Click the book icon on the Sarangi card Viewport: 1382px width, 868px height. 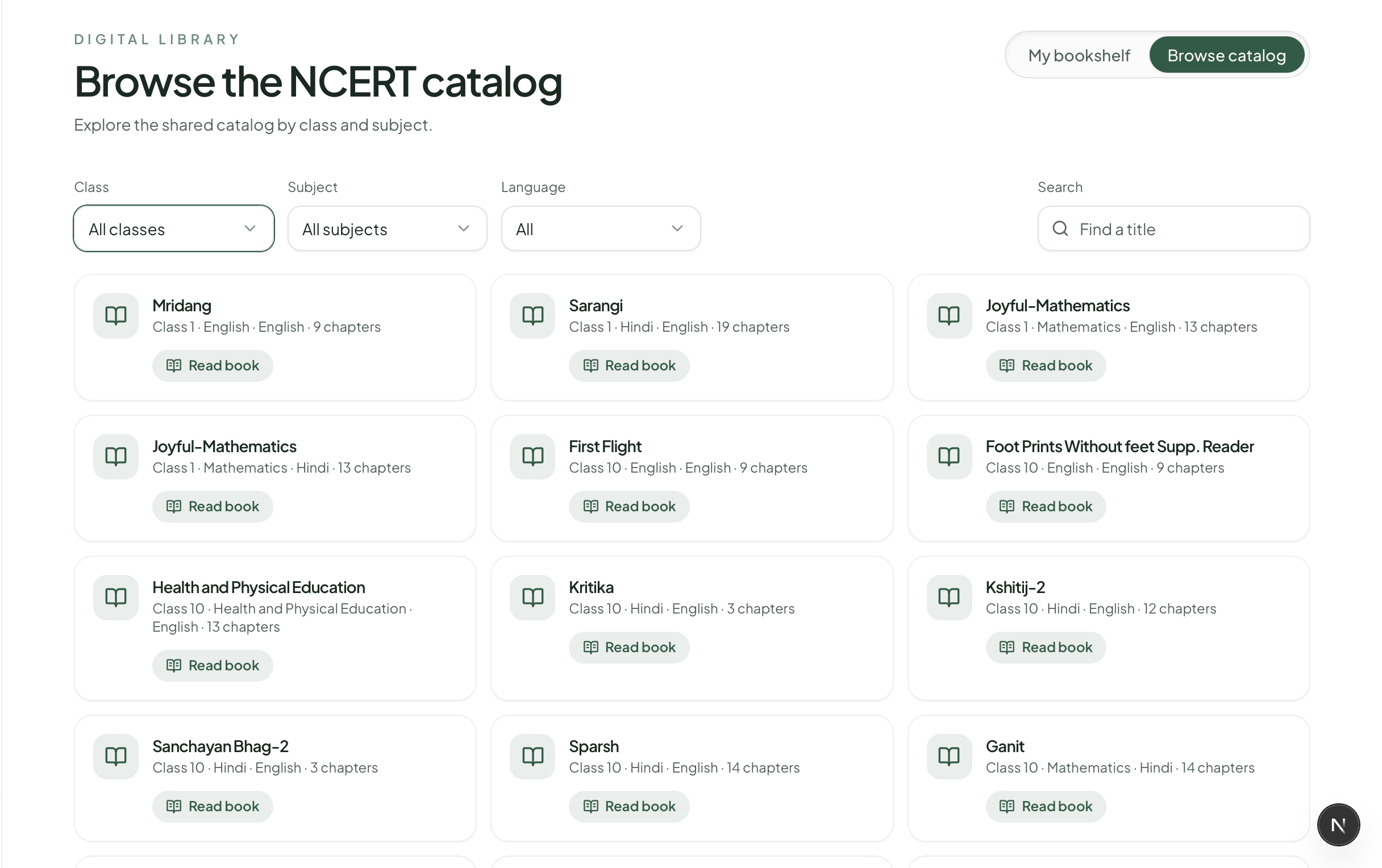(x=532, y=315)
